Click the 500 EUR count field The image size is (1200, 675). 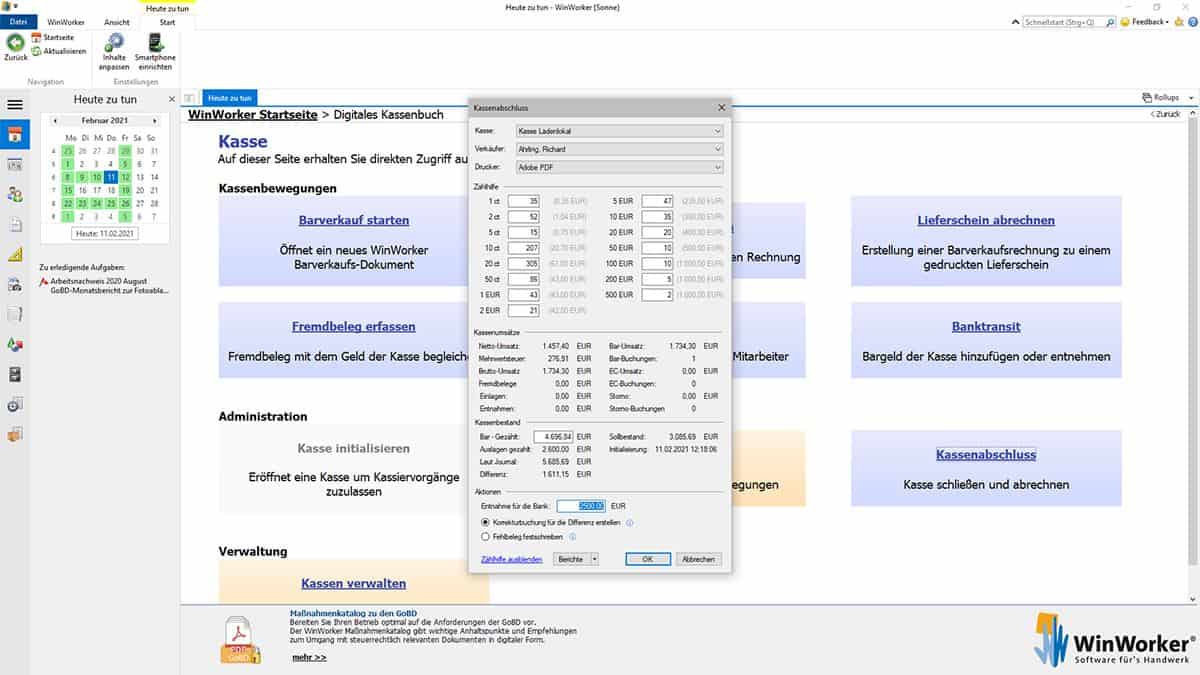(x=658, y=295)
